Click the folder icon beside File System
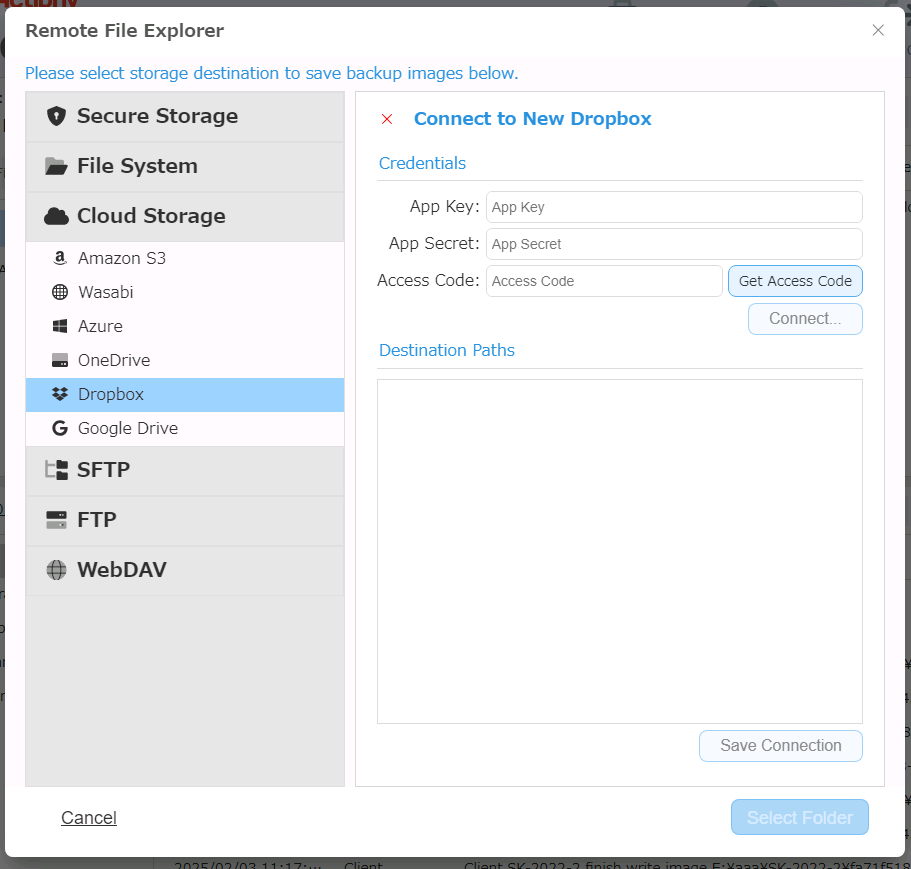 [x=56, y=166]
